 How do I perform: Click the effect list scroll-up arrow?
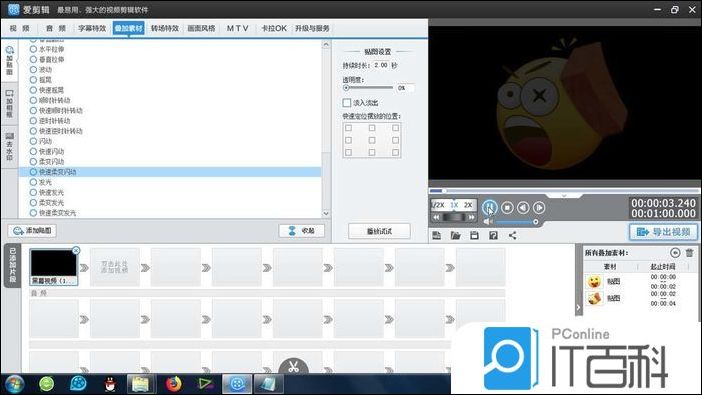pyautogui.click(x=326, y=44)
